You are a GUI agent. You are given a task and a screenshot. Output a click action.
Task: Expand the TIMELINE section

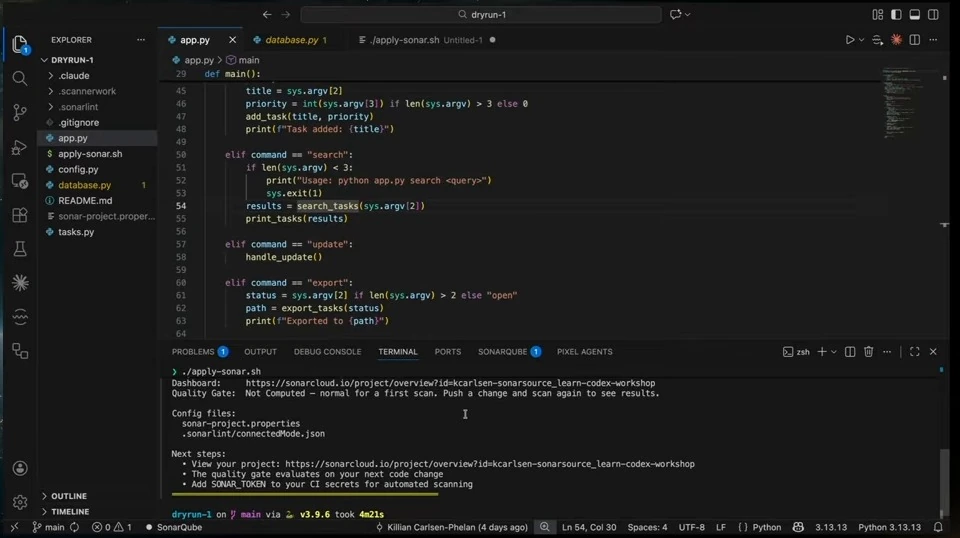(x=70, y=512)
